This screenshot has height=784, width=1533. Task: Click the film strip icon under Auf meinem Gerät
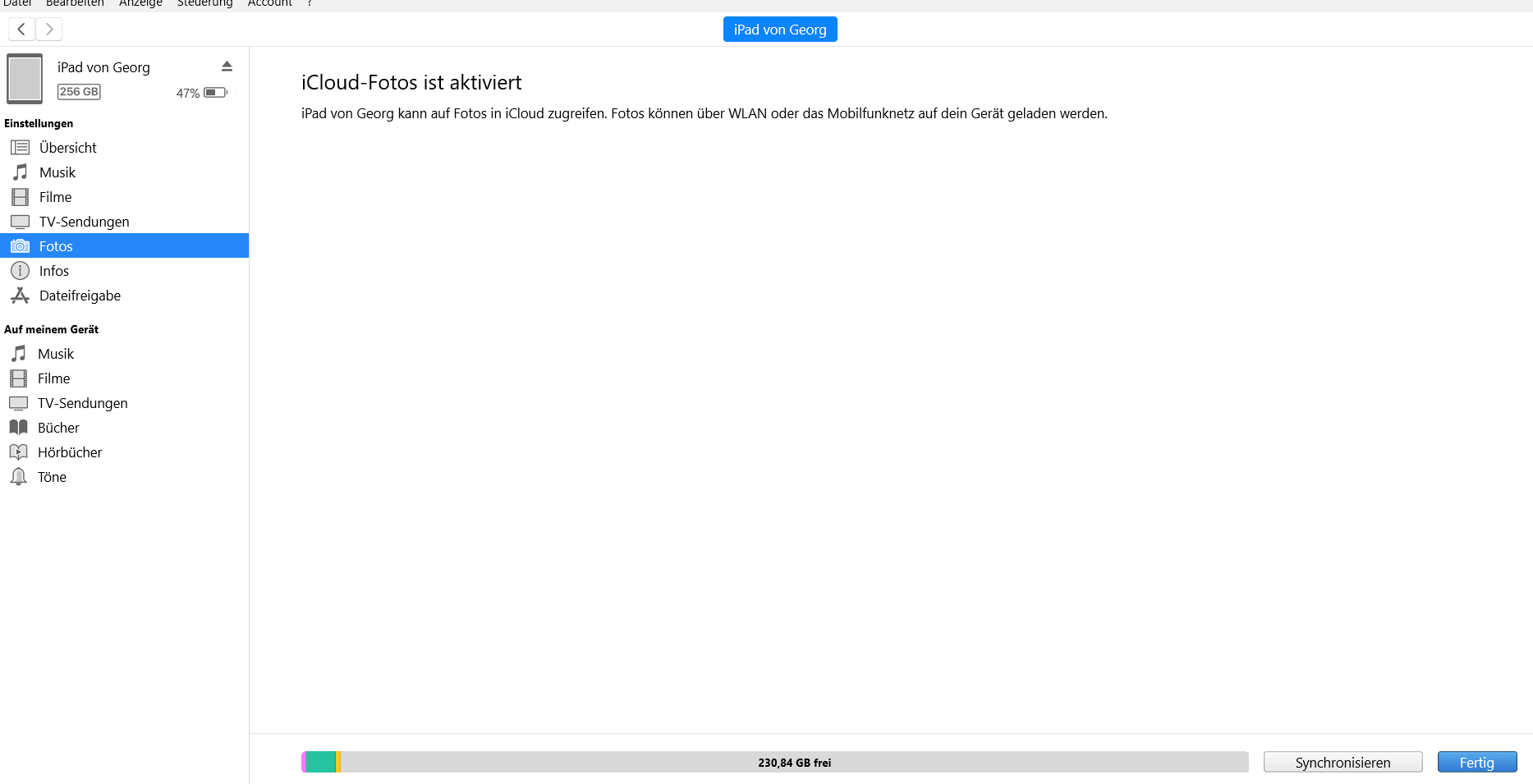pos(18,378)
